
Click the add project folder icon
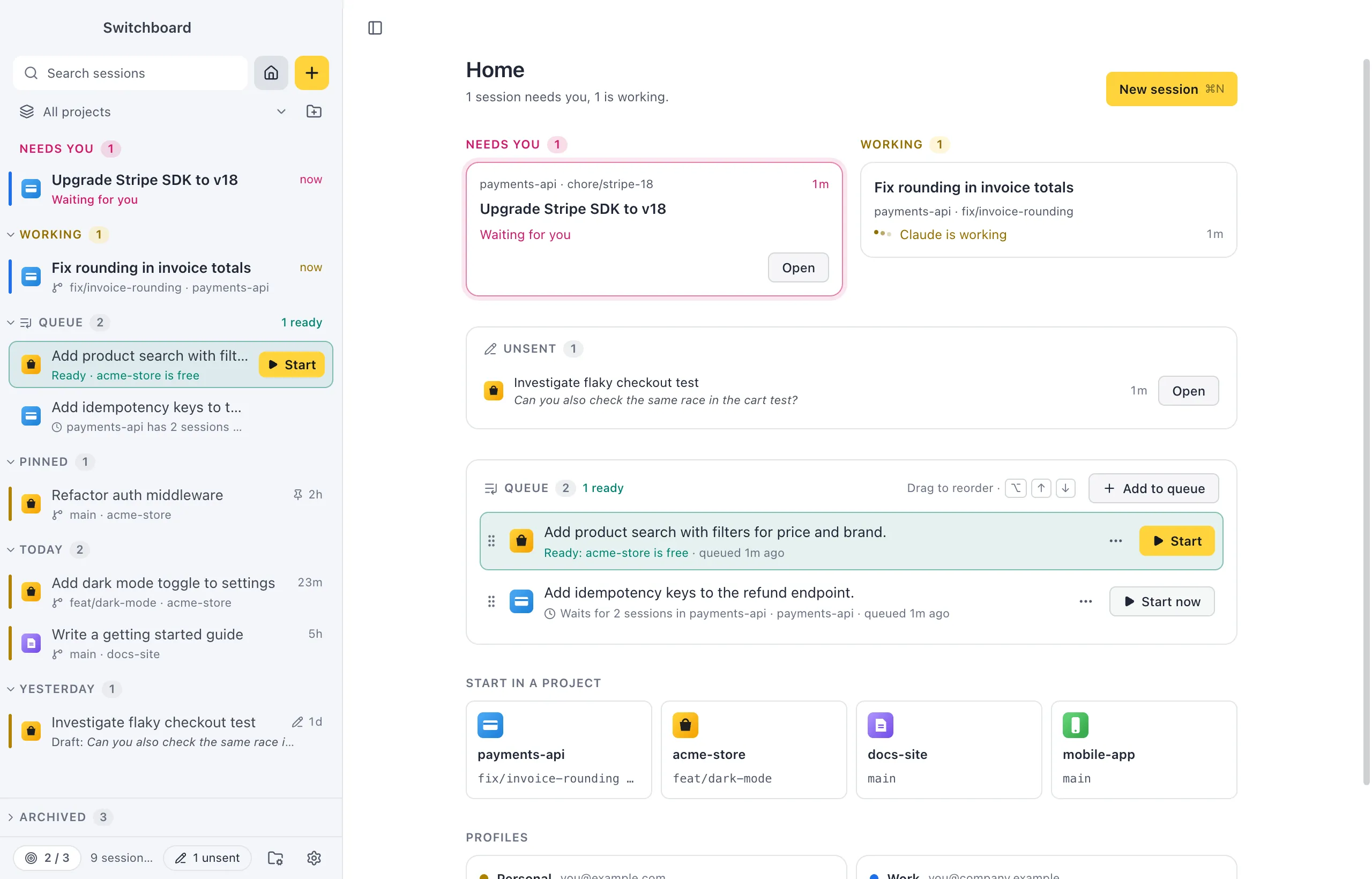[314, 111]
